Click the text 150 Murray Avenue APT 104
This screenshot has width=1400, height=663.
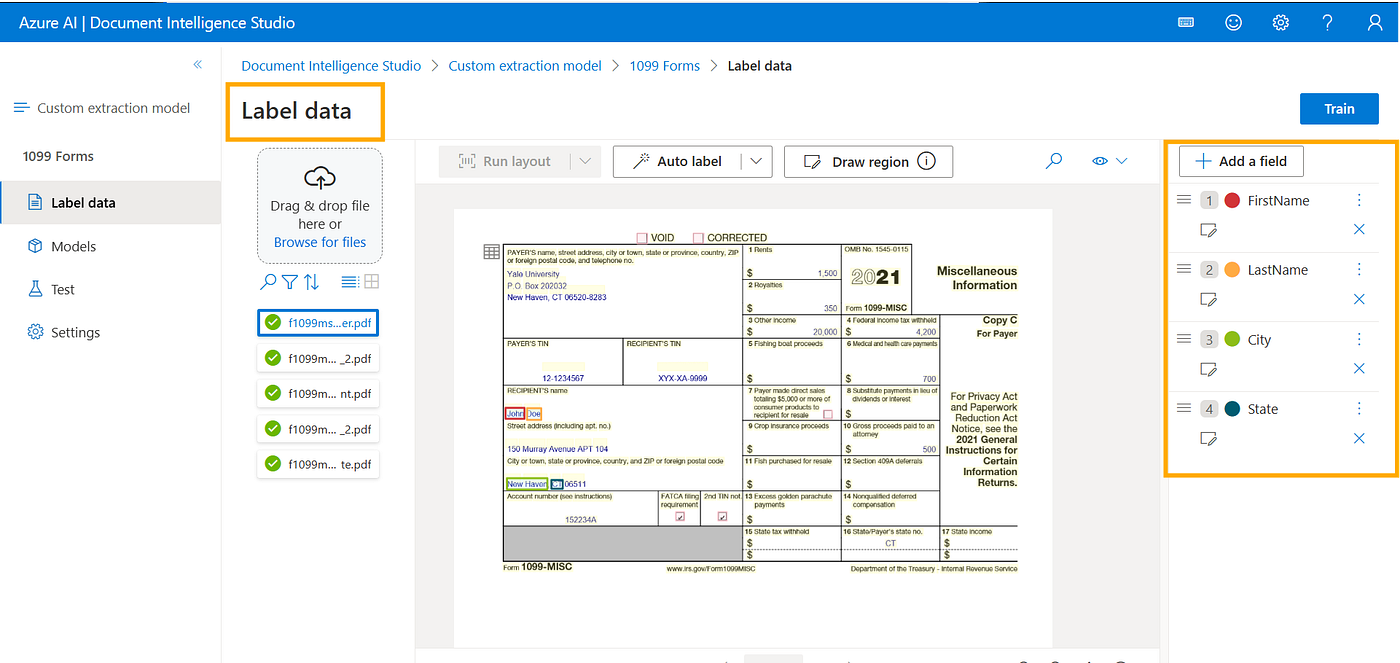tap(557, 449)
